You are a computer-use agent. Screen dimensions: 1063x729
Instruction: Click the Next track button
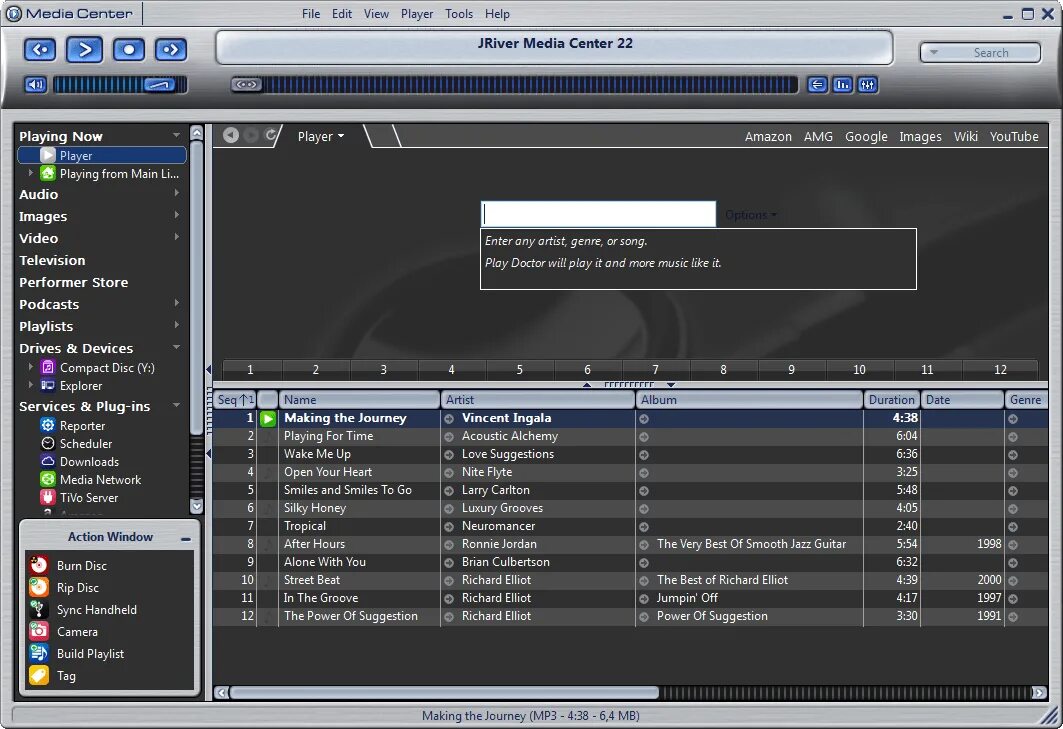click(171, 50)
